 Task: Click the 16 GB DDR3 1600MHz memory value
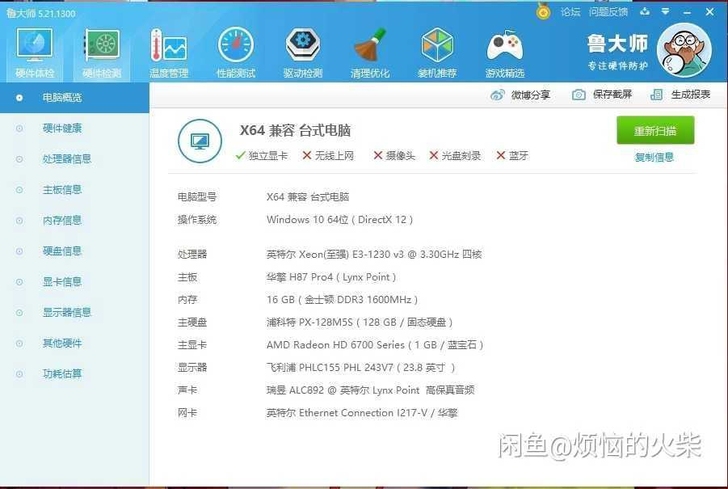[342, 300]
